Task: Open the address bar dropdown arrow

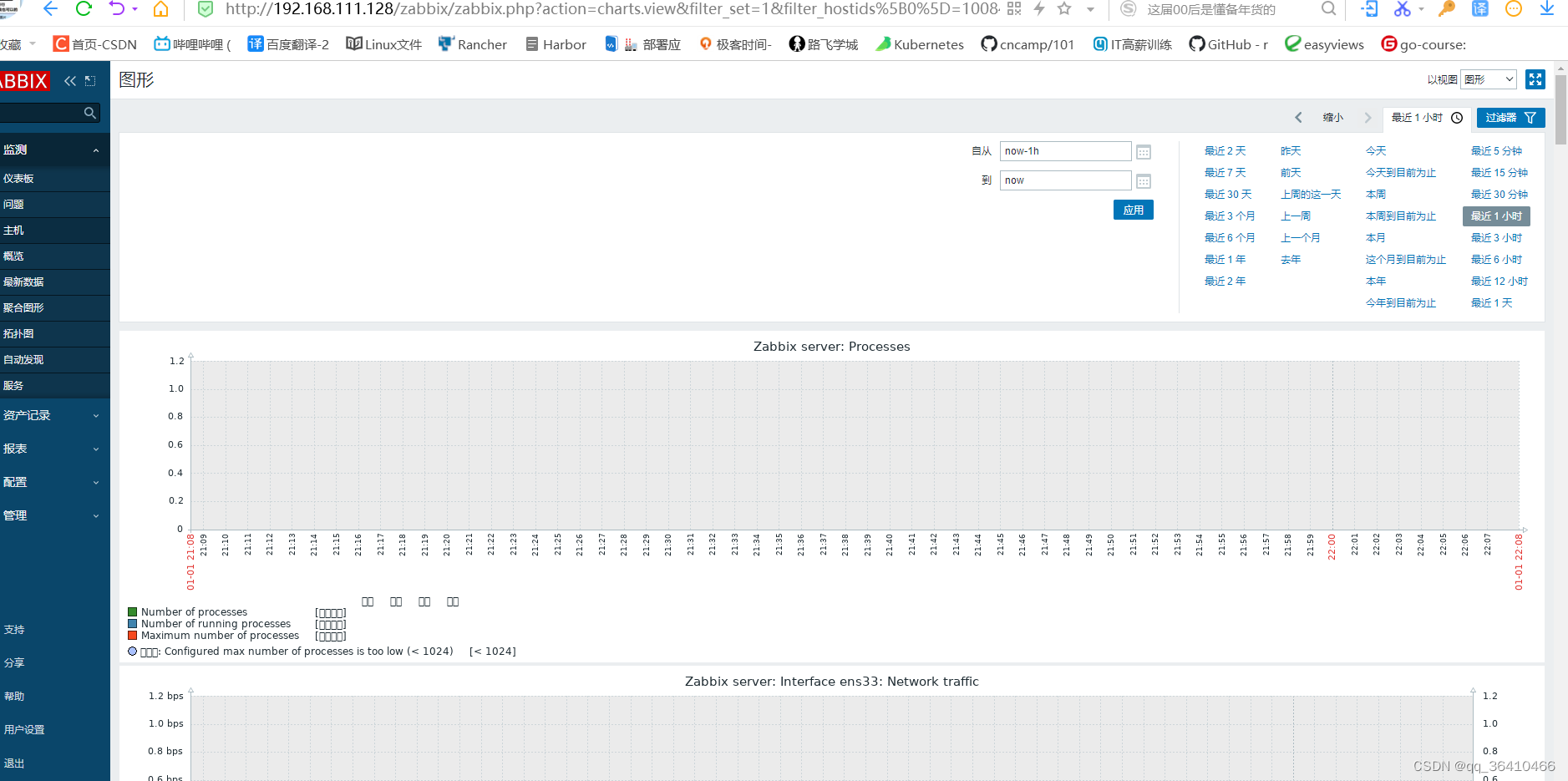Action: coord(1090,10)
